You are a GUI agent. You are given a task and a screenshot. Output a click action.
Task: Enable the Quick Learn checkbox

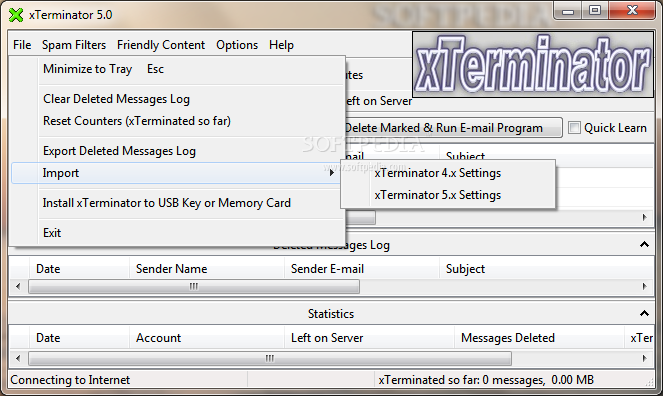pos(574,128)
